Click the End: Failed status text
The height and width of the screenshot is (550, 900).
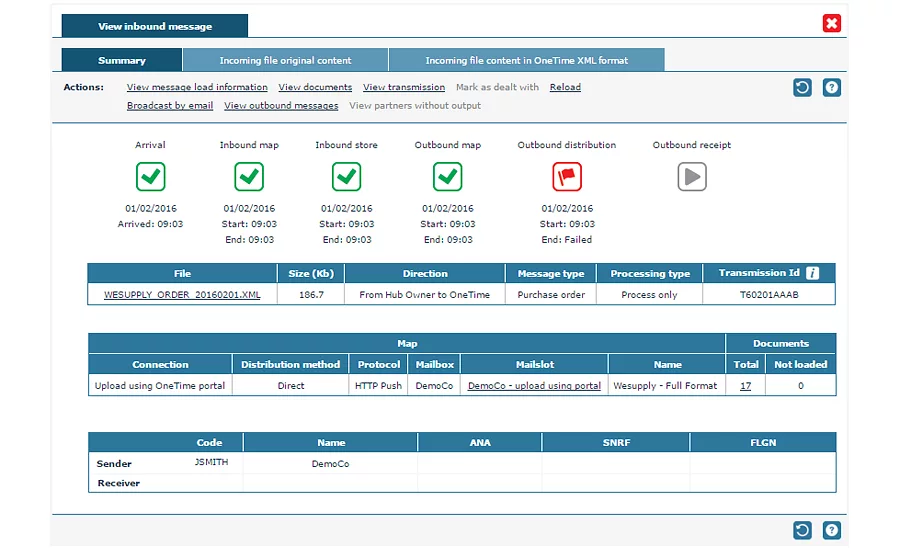567,239
